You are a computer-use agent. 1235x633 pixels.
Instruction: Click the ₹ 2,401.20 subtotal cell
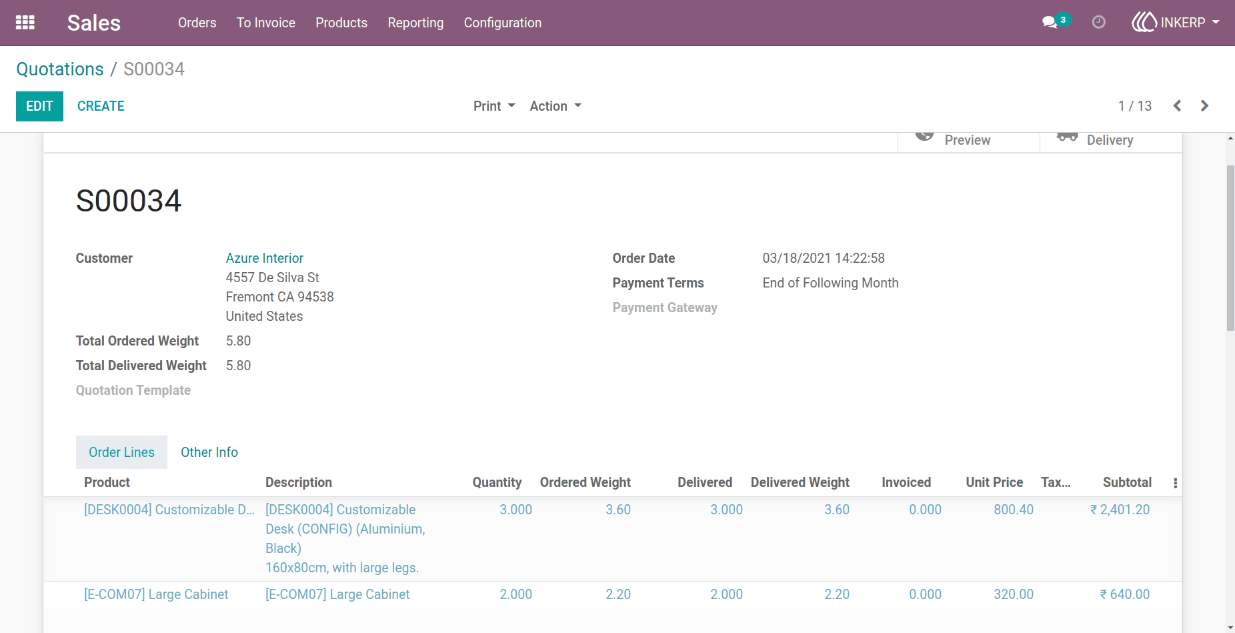pyautogui.click(x=1120, y=509)
